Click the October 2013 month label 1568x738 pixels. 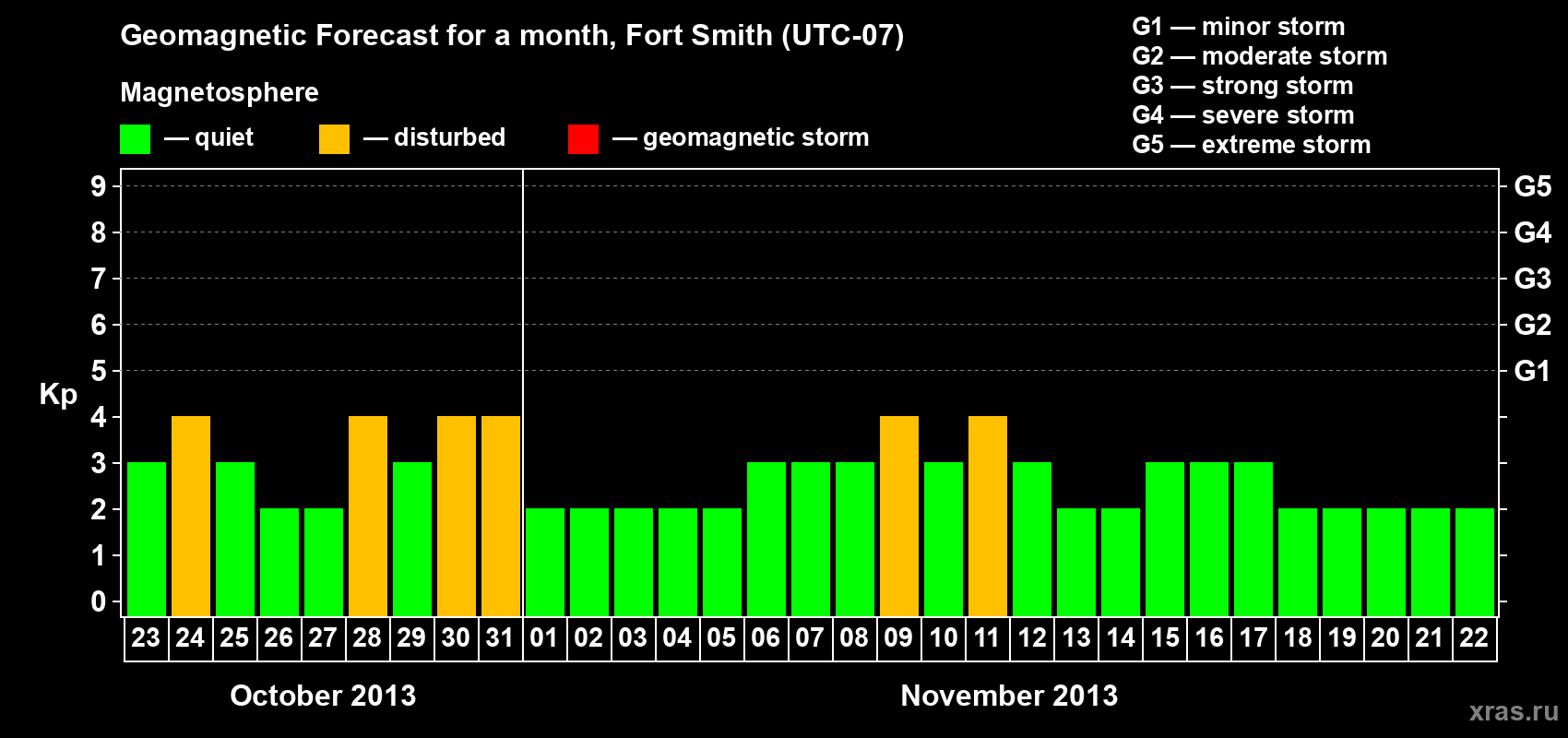(x=323, y=696)
